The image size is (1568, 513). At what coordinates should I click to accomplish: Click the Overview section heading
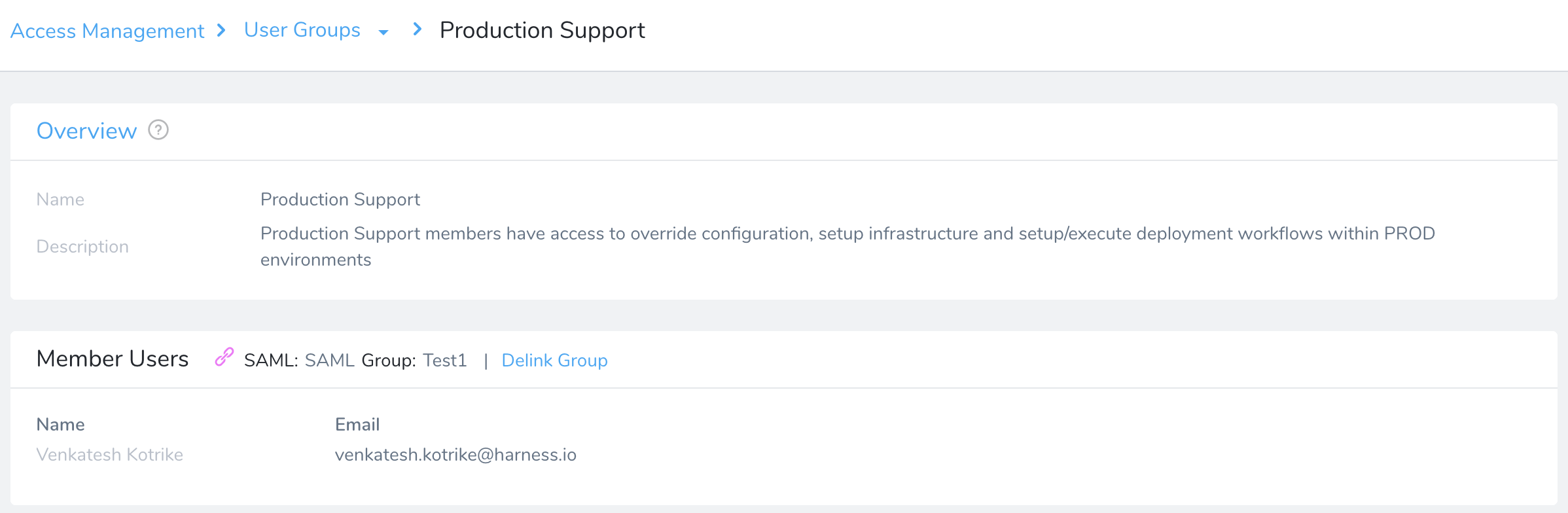point(86,131)
